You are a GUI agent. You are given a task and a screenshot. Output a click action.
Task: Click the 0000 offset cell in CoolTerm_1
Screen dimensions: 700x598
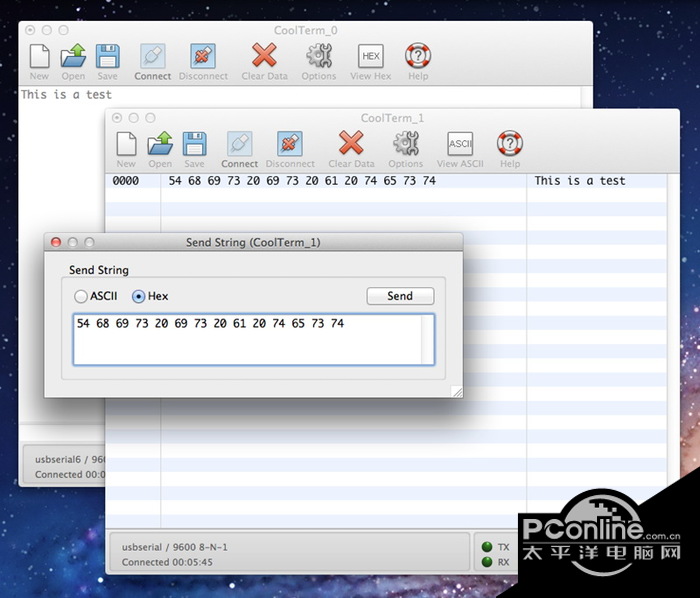[x=125, y=181]
